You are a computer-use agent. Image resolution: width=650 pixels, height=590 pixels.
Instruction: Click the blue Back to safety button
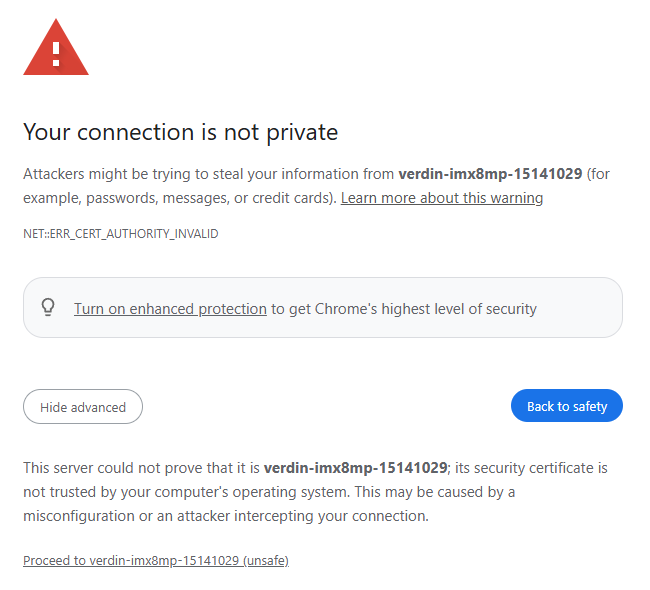[x=566, y=406]
